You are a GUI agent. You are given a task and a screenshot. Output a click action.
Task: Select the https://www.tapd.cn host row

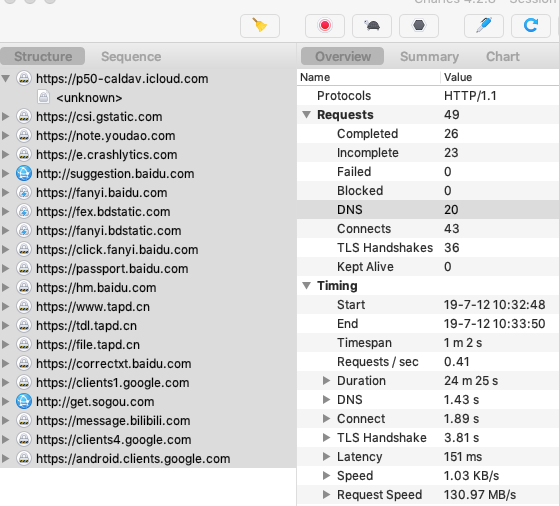tap(148, 307)
